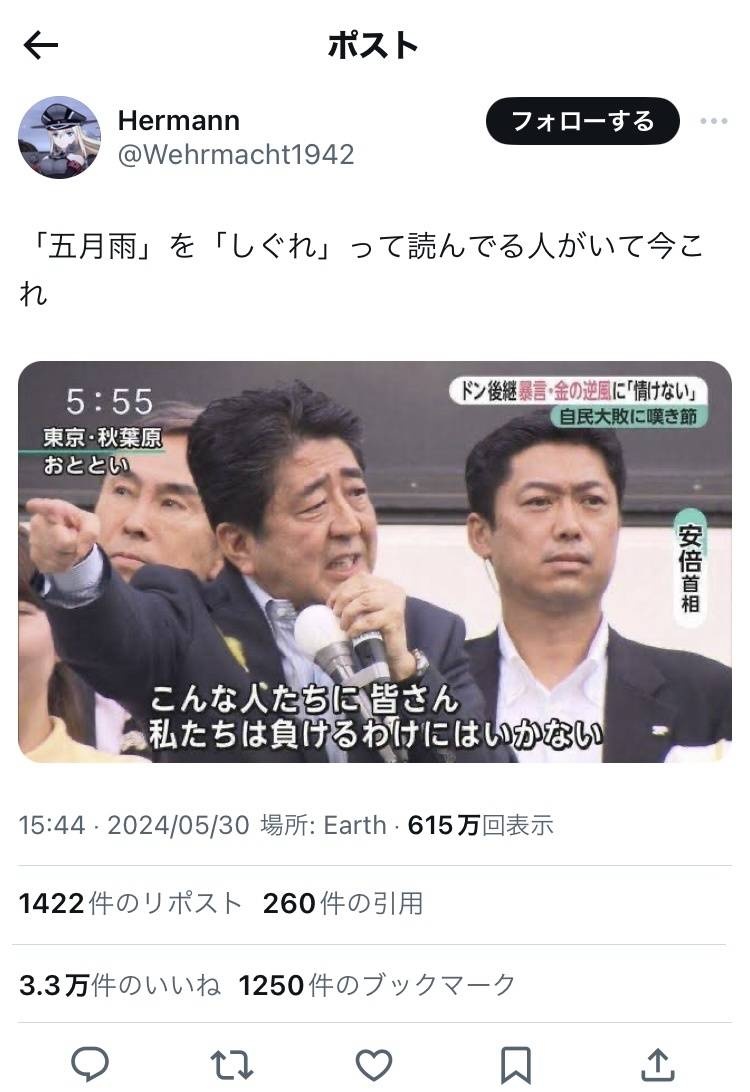Open the three-dot more options menu
Viewport: 750px width, 1092px height.
(714, 121)
